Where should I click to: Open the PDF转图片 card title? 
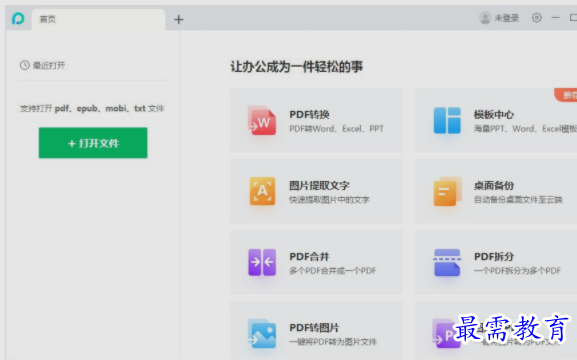click(x=314, y=328)
